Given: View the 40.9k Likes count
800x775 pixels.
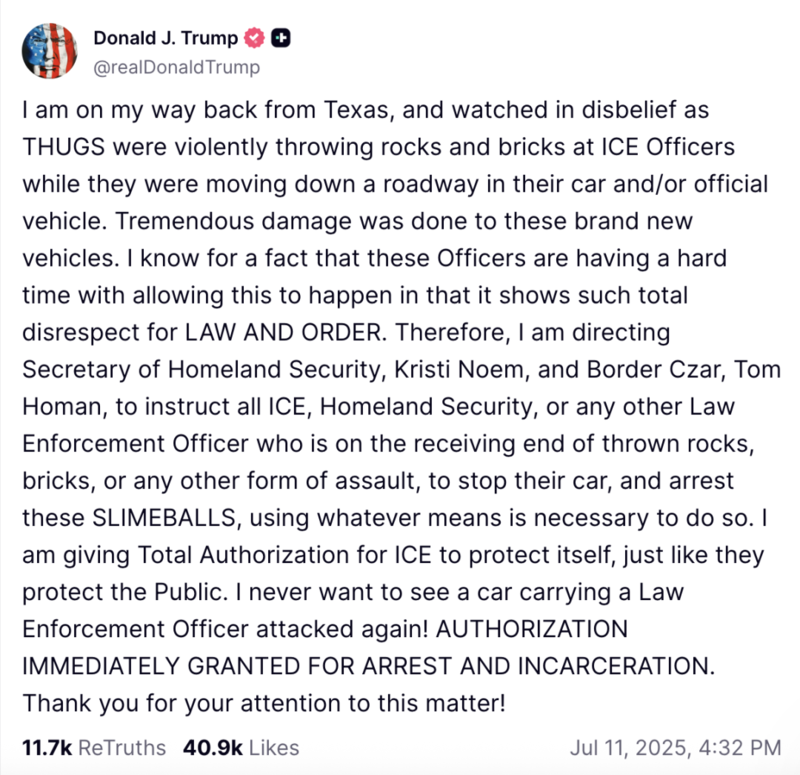Looking at the screenshot, I should pos(213,748).
